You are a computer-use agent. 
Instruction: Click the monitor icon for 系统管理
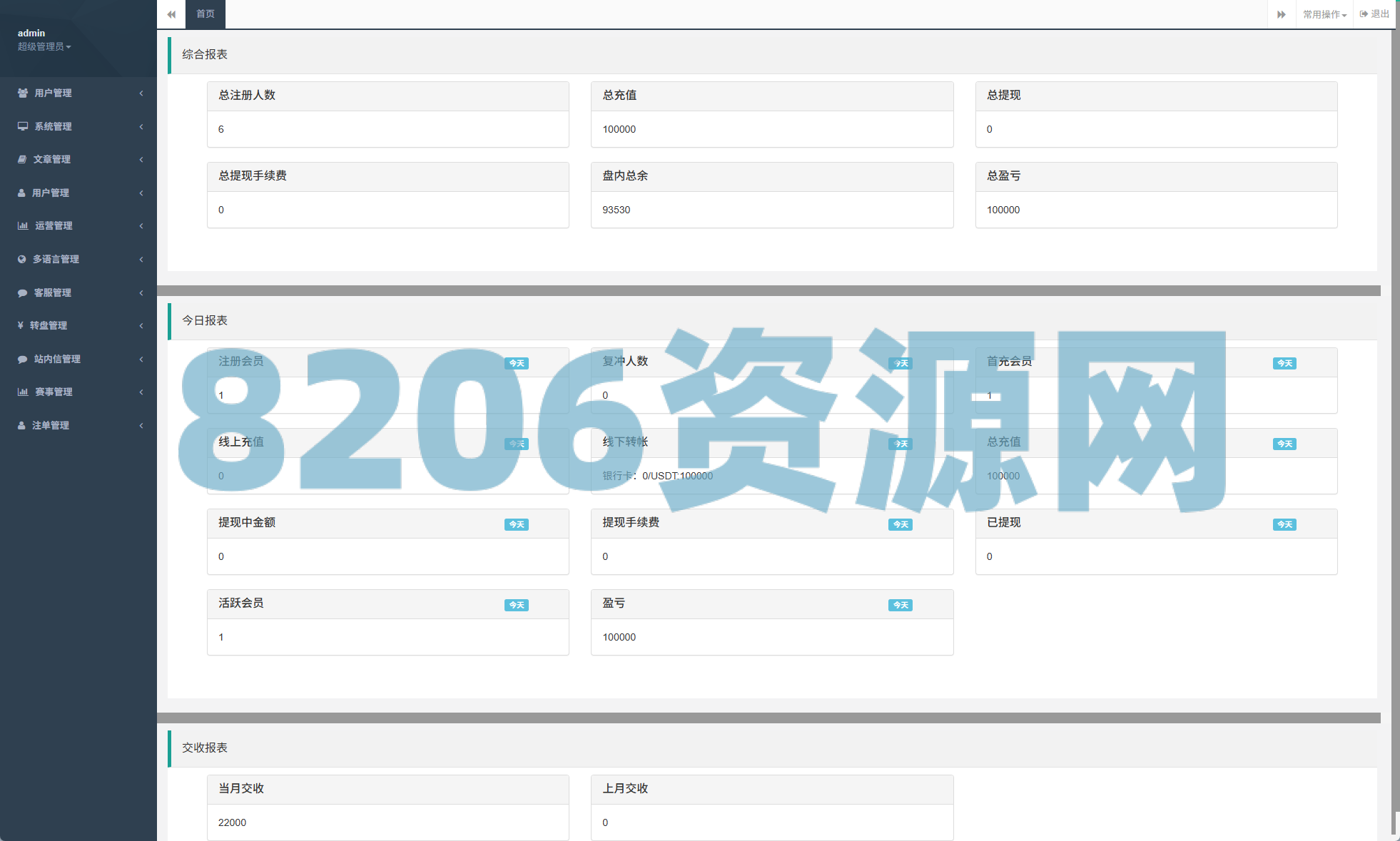(x=23, y=126)
